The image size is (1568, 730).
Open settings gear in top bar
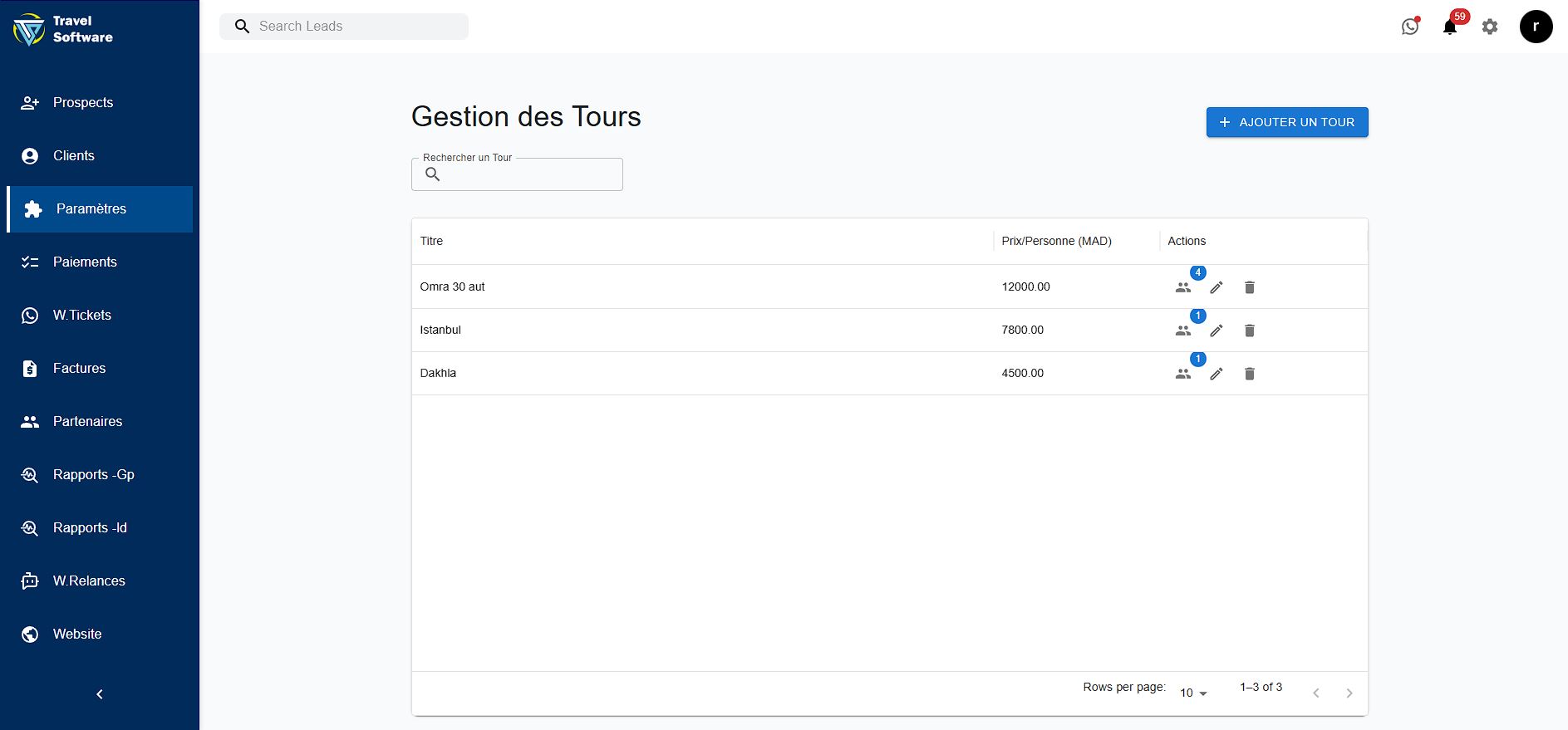click(1490, 27)
